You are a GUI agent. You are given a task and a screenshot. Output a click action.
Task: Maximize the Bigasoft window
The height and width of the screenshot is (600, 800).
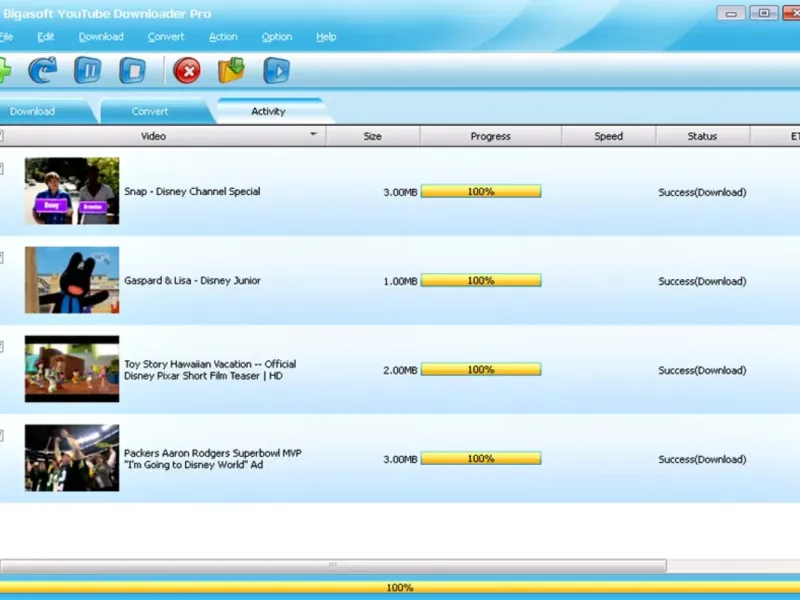click(x=764, y=13)
